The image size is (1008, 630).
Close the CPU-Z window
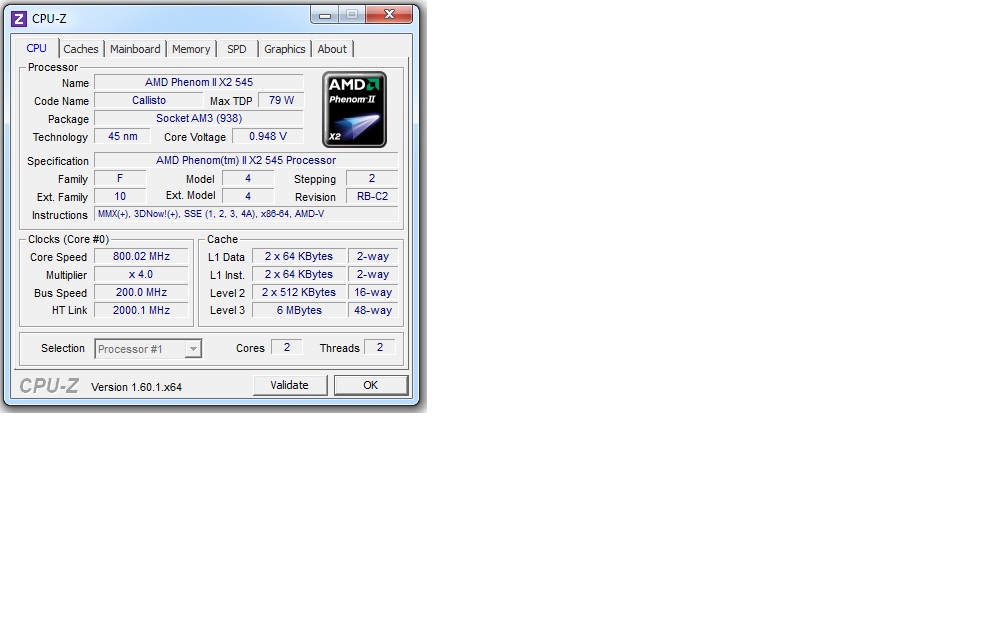coord(389,14)
